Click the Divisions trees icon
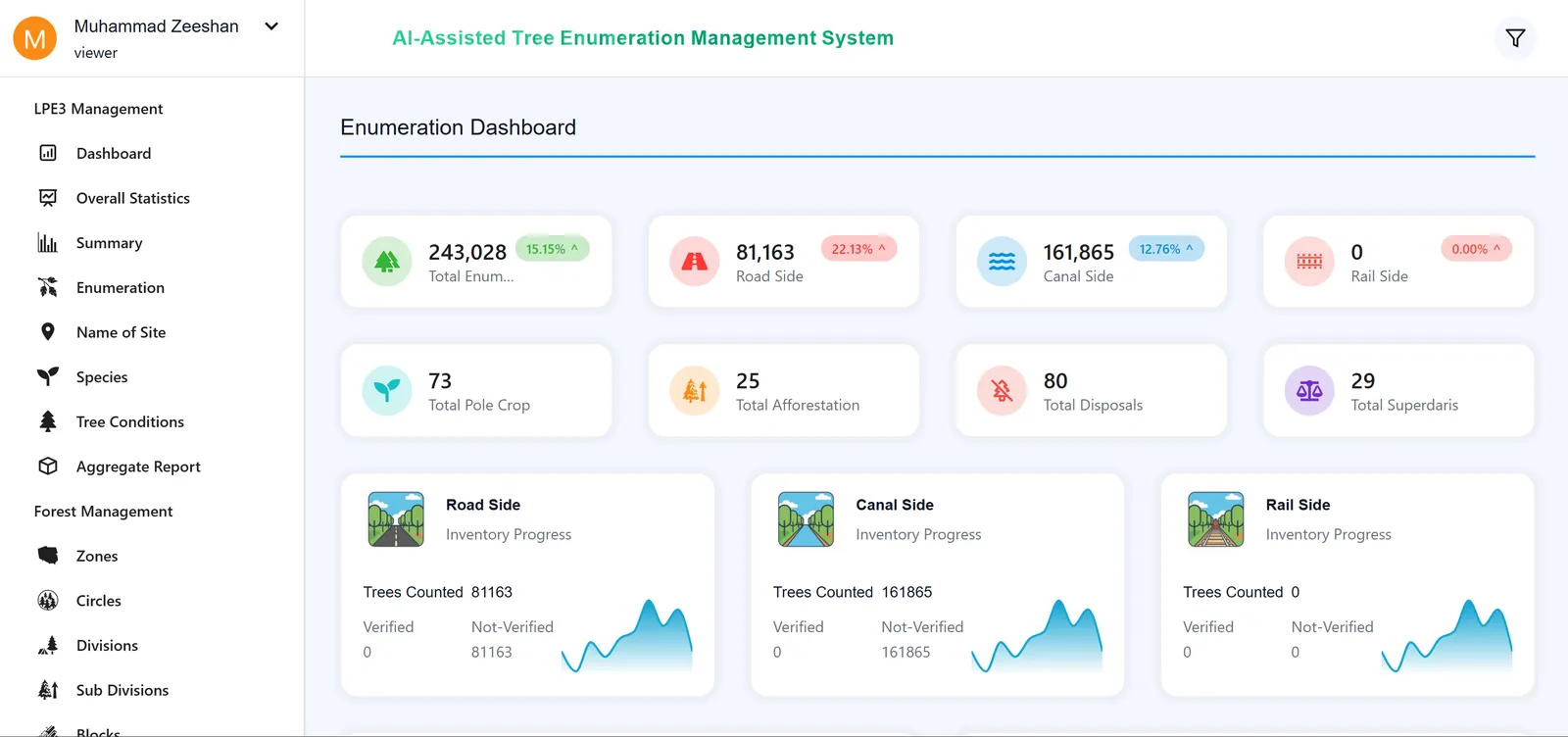The width and height of the screenshot is (1568, 737). [x=47, y=645]
